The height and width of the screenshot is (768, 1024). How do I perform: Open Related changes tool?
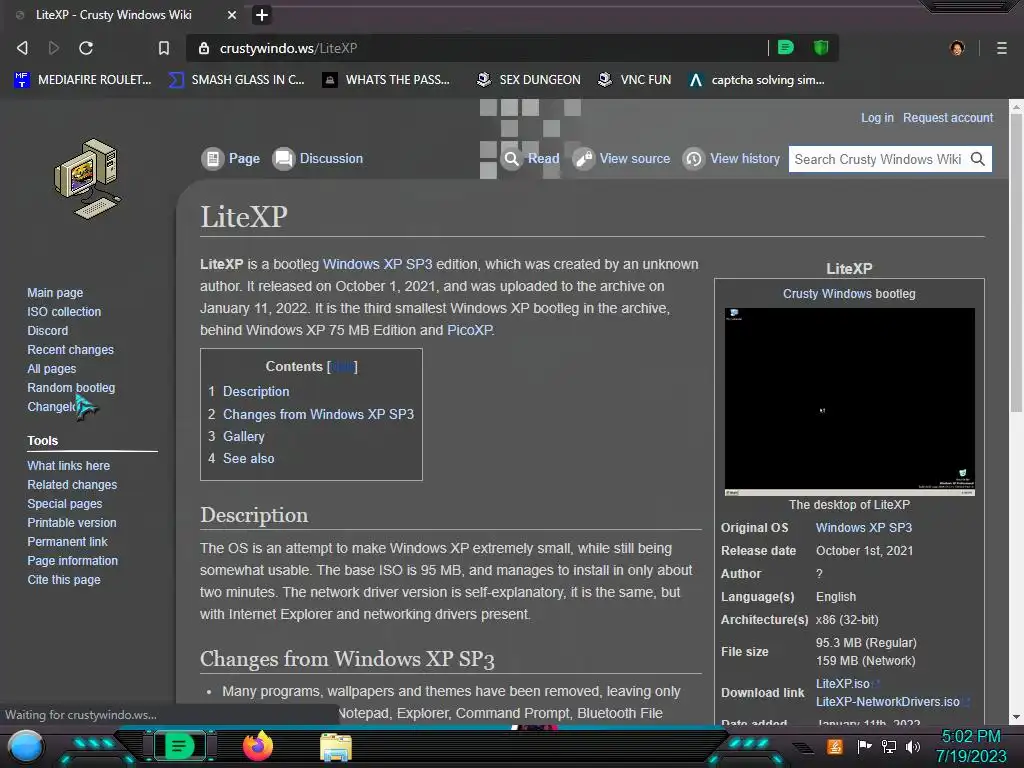click(x=72, y=485)
